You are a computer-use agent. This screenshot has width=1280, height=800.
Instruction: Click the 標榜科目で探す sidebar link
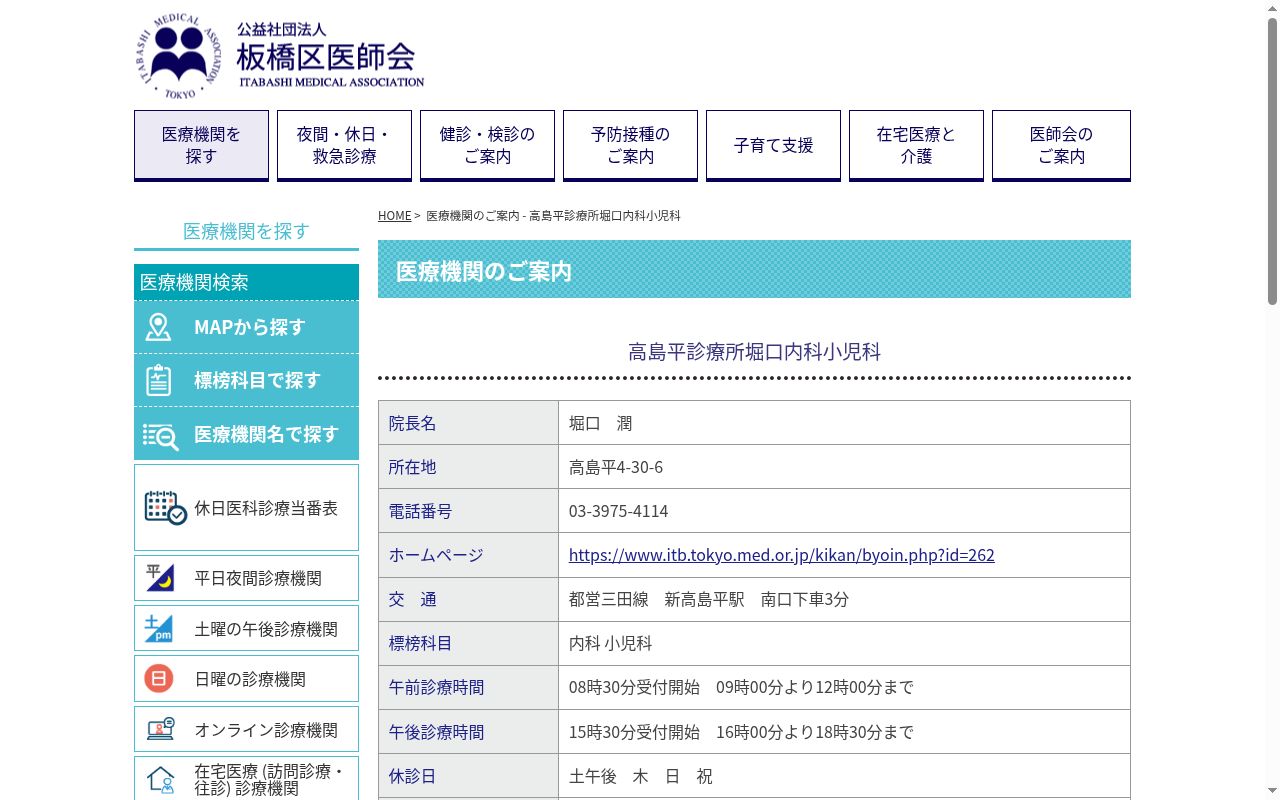[246, 380]
